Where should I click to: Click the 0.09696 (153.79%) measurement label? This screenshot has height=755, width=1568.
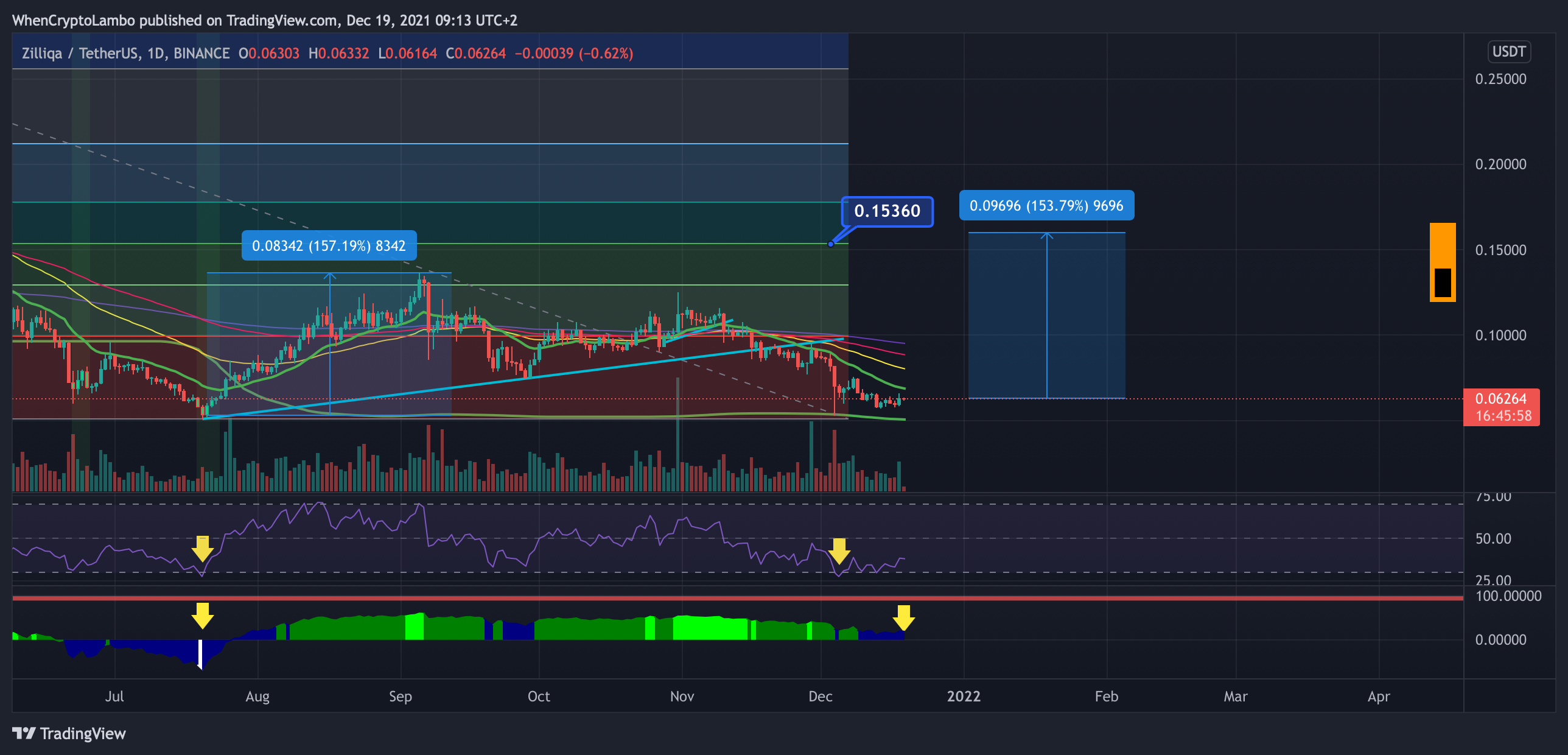click(1046, 205)
